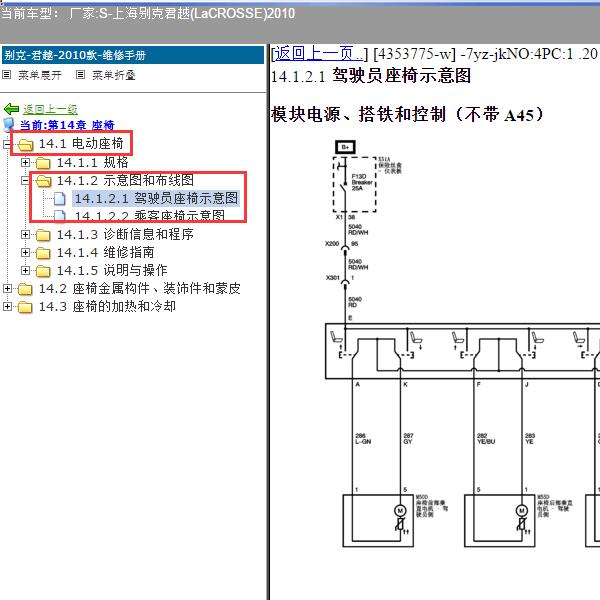Click the 283 YE wire label

[530, 439]
